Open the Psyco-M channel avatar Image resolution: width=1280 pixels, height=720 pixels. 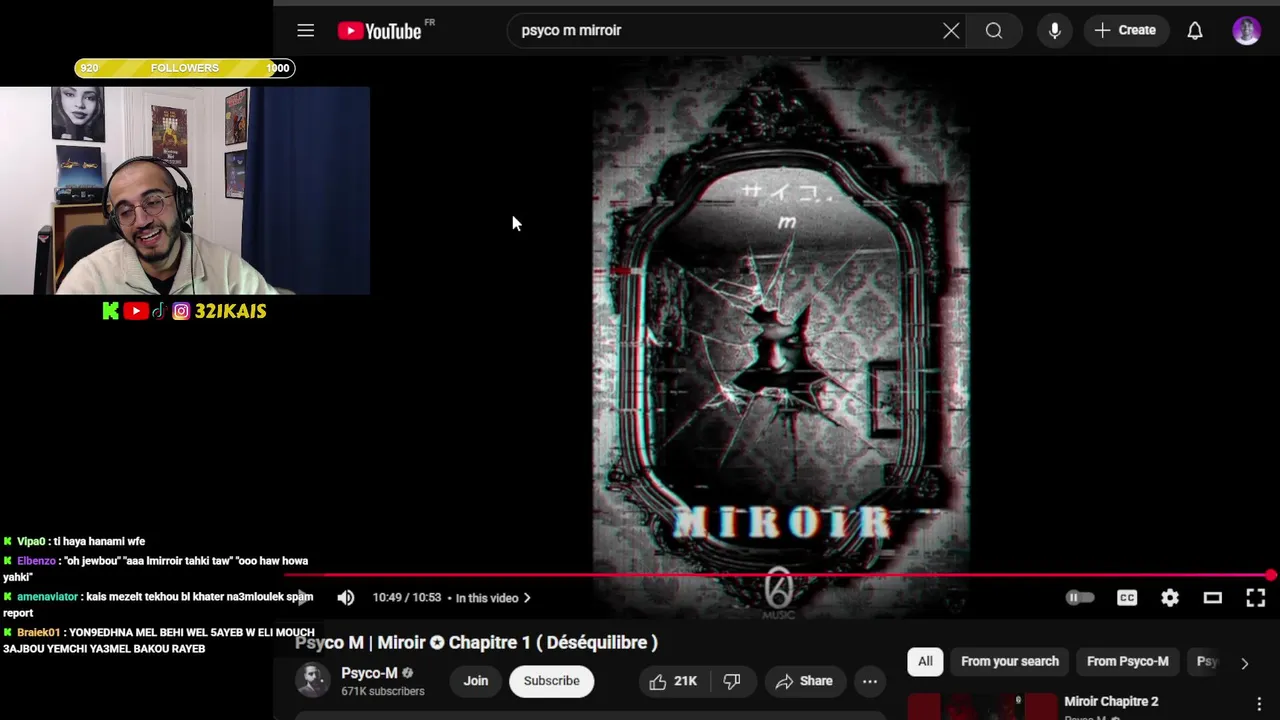tap(312, 681)
